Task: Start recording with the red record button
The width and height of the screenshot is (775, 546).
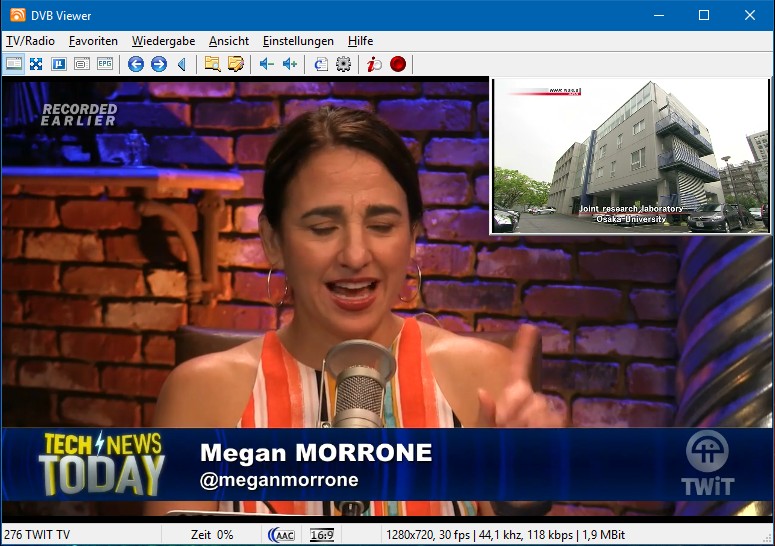Action: coord(398,64)
